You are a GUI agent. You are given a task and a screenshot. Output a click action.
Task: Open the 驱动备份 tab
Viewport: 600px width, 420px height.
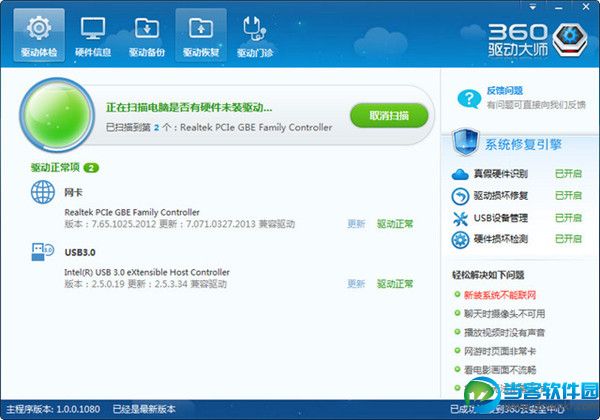tap(147, 35)
